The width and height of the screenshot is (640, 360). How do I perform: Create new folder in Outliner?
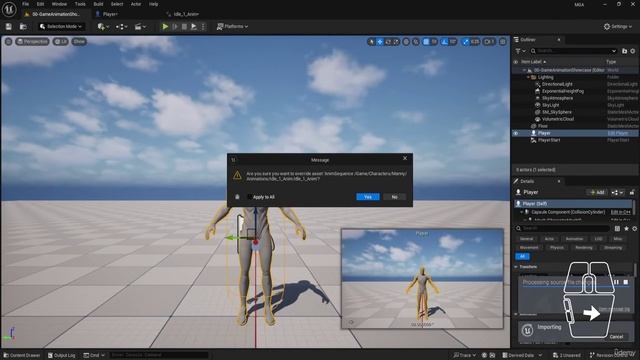[x=624, y=51]
